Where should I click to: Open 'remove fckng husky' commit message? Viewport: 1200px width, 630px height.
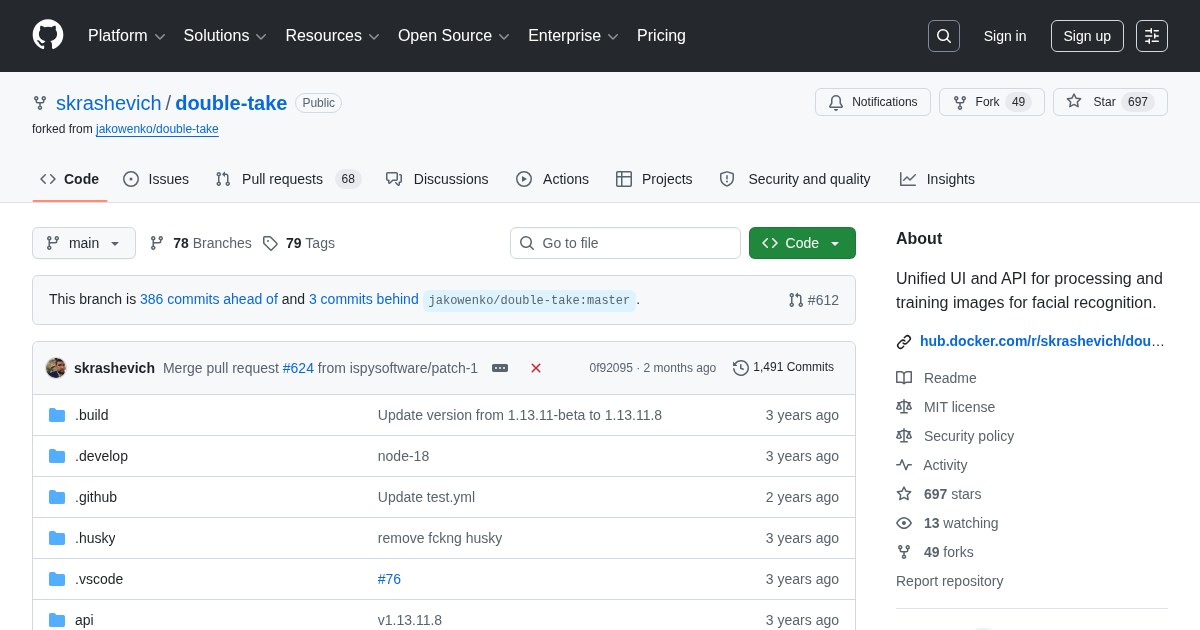pos(440,538)
